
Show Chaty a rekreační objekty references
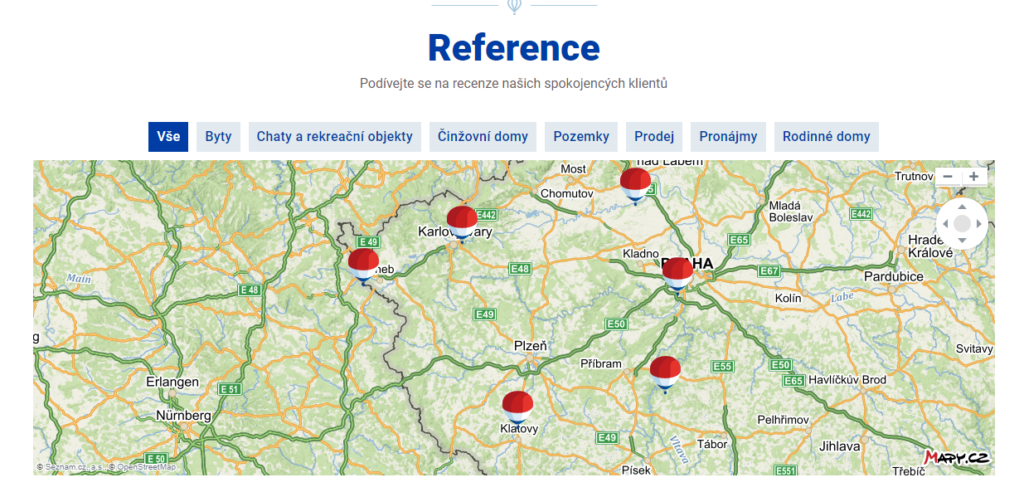pos(335,137)
